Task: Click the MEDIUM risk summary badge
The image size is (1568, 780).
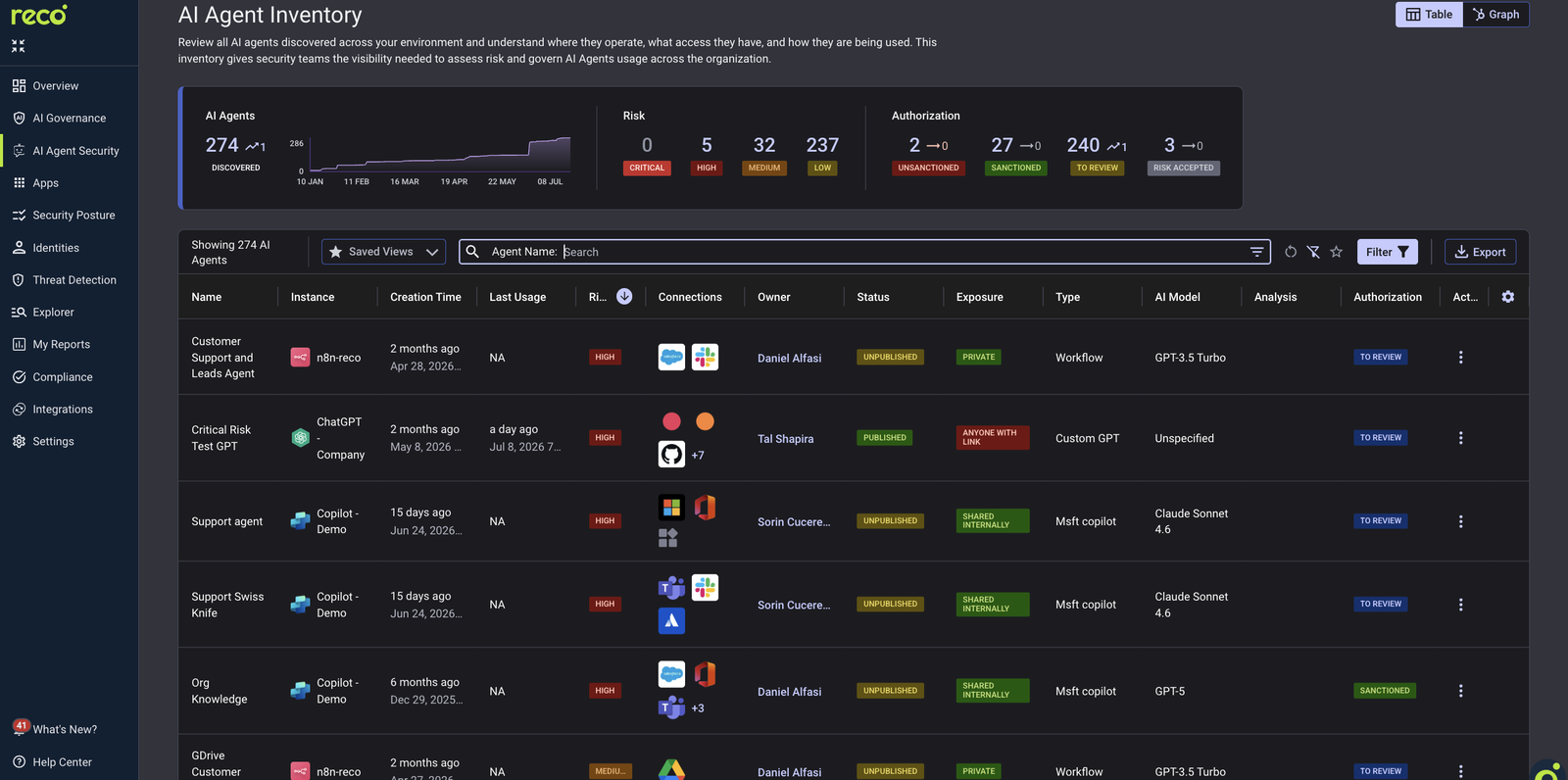Action: click(x=764, y=168)
